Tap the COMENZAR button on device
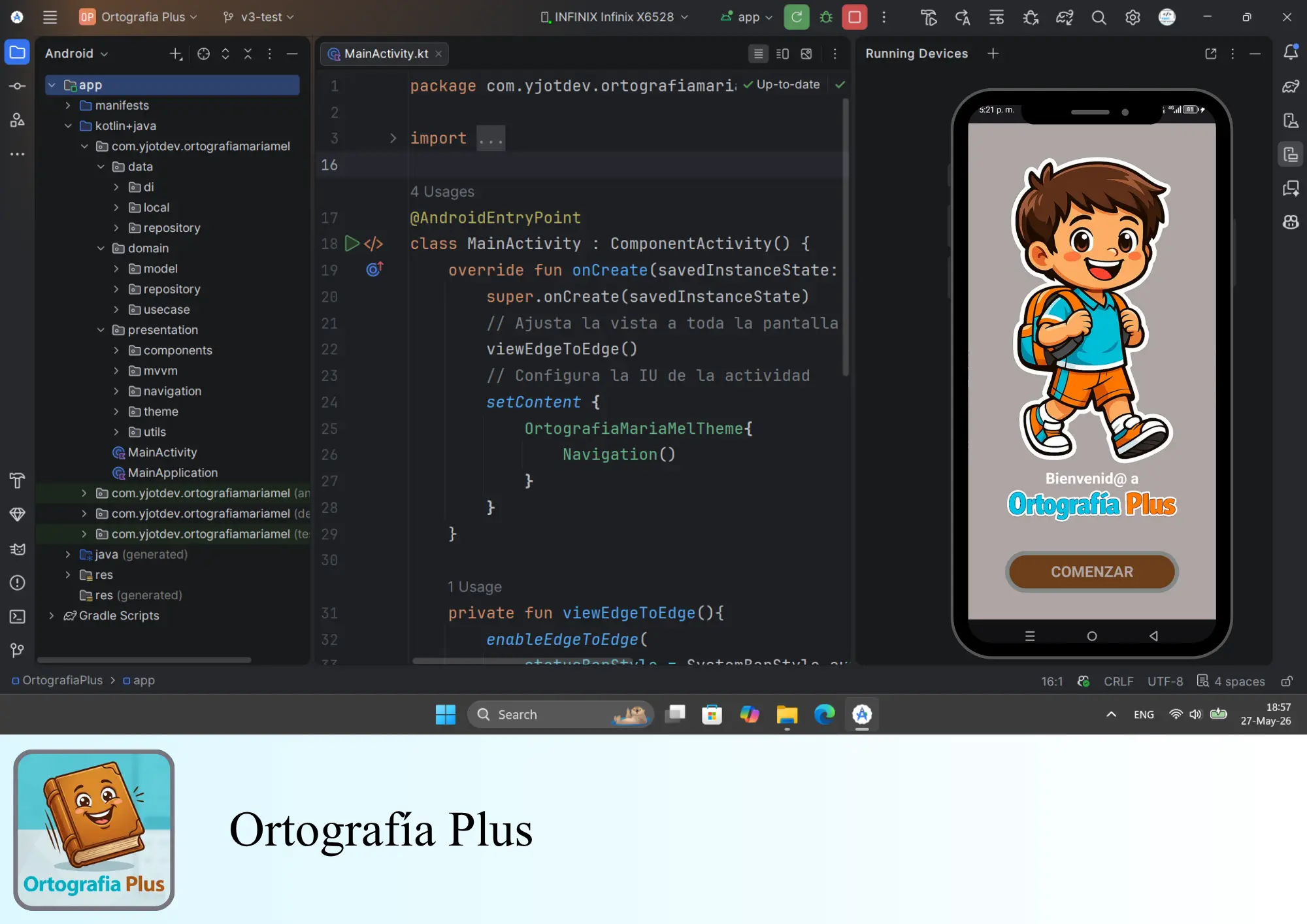The height and width of the screenshot is (924, 1307). pos(1091,572)
